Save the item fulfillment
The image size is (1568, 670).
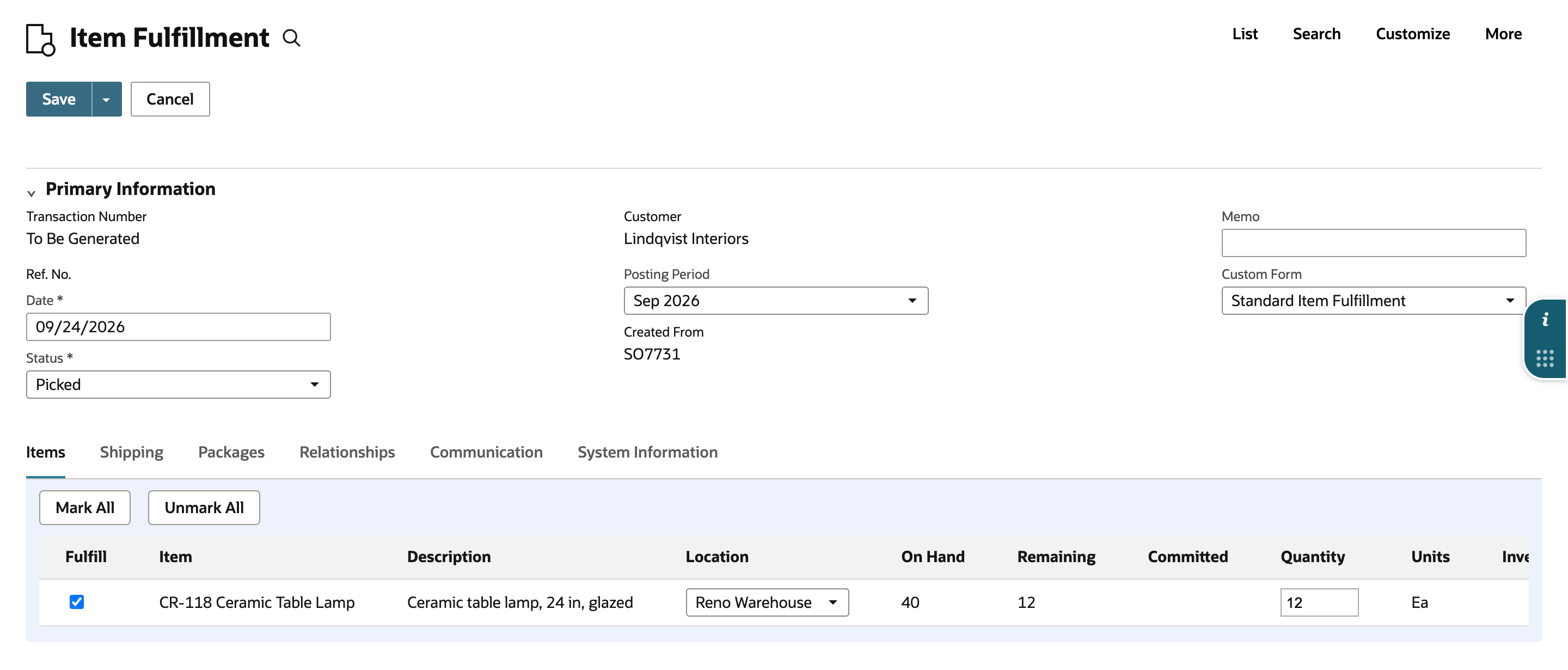pyautogui.click(x=59, y=99)
